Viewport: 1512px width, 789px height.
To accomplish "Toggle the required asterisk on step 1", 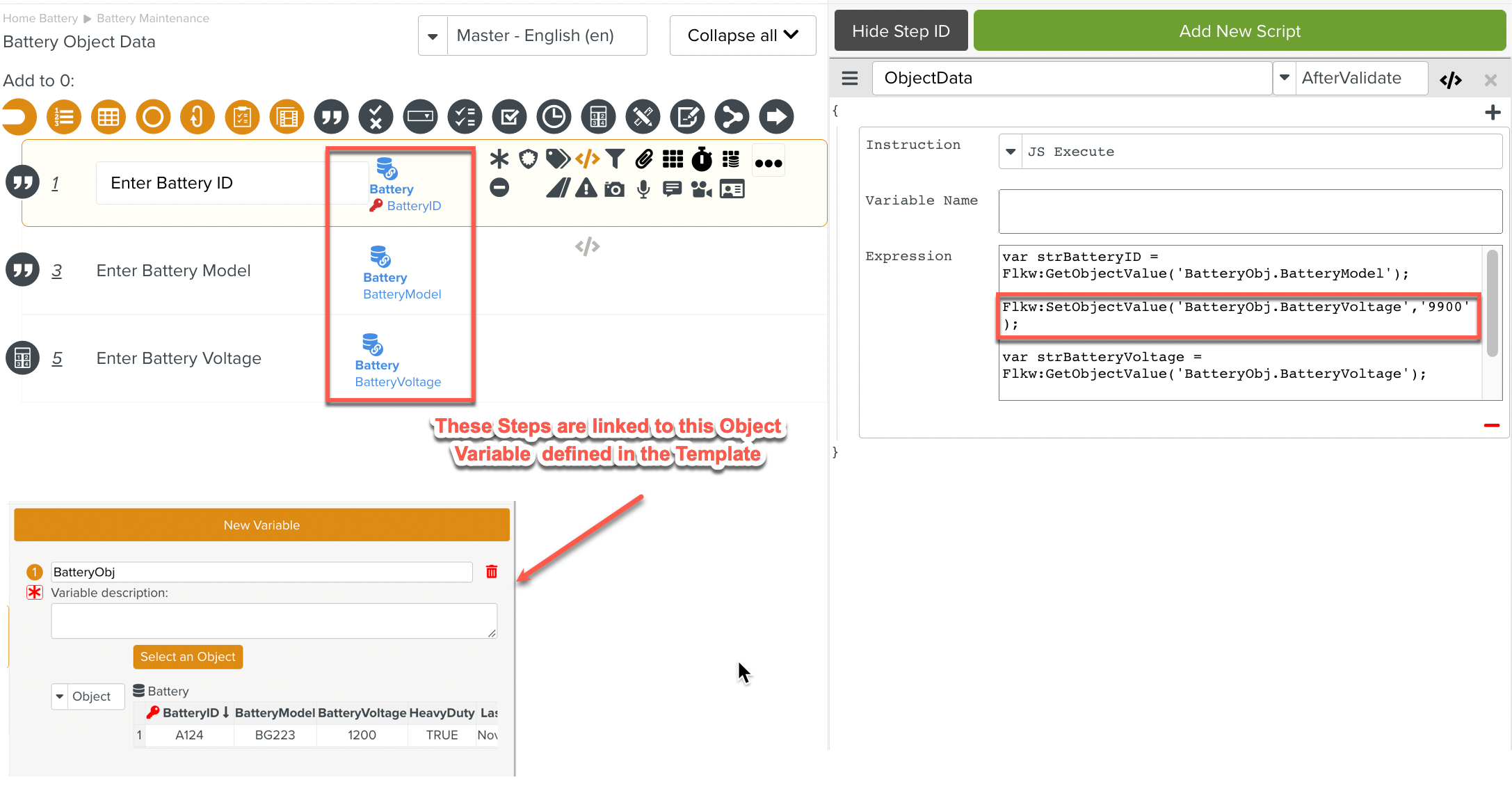I will click(499, 159).
